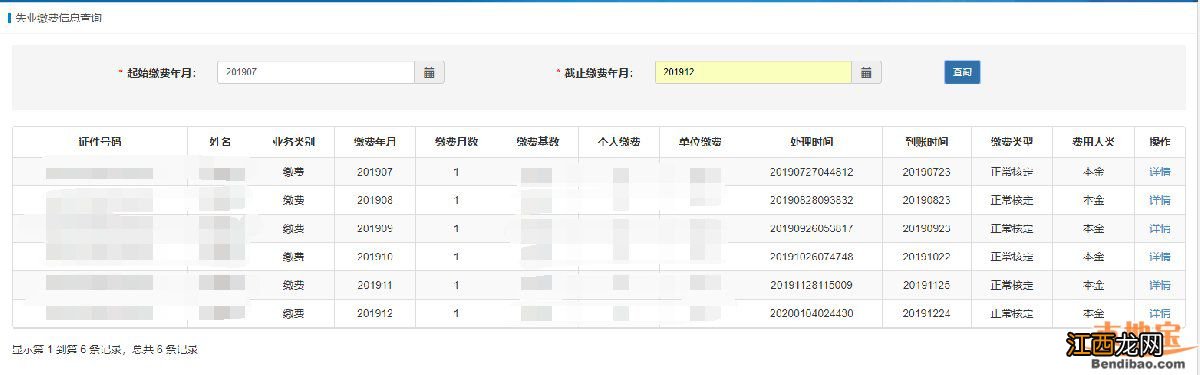
Task: Open 详情 for the 201908 payment row
Action: coord(1160,200)
